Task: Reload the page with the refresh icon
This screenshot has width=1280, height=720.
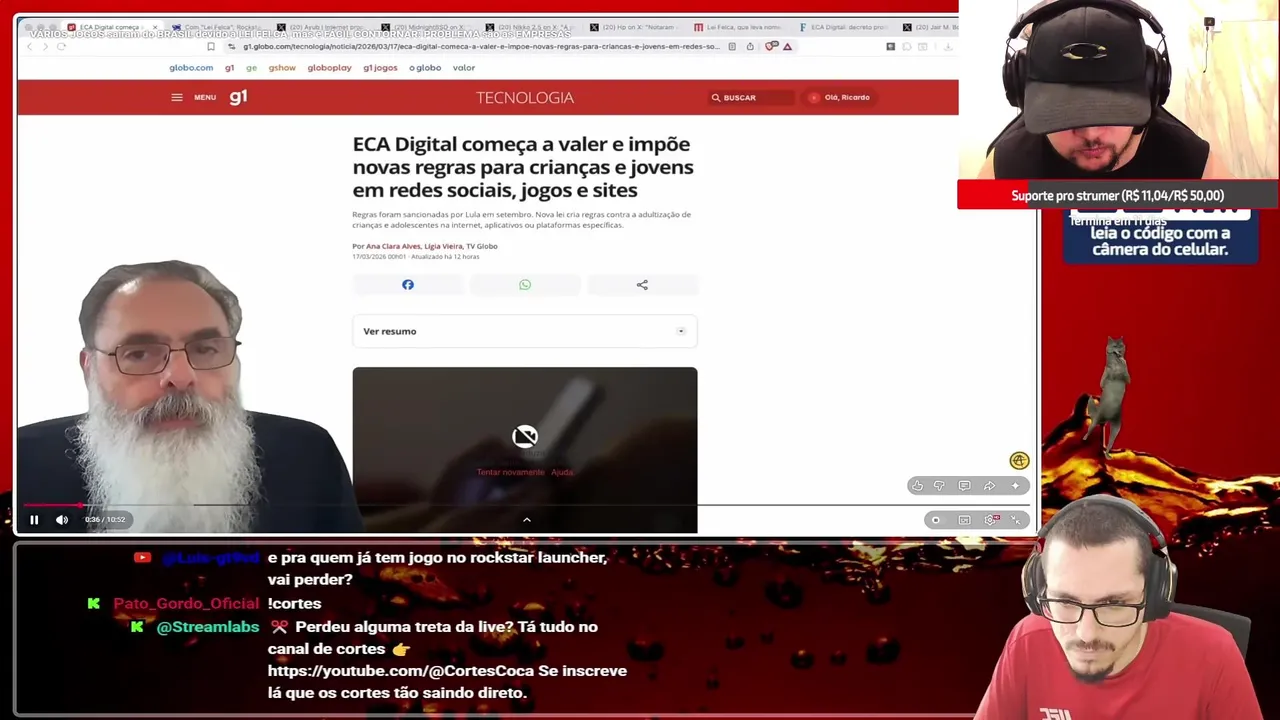Action: tap(61, 46)
